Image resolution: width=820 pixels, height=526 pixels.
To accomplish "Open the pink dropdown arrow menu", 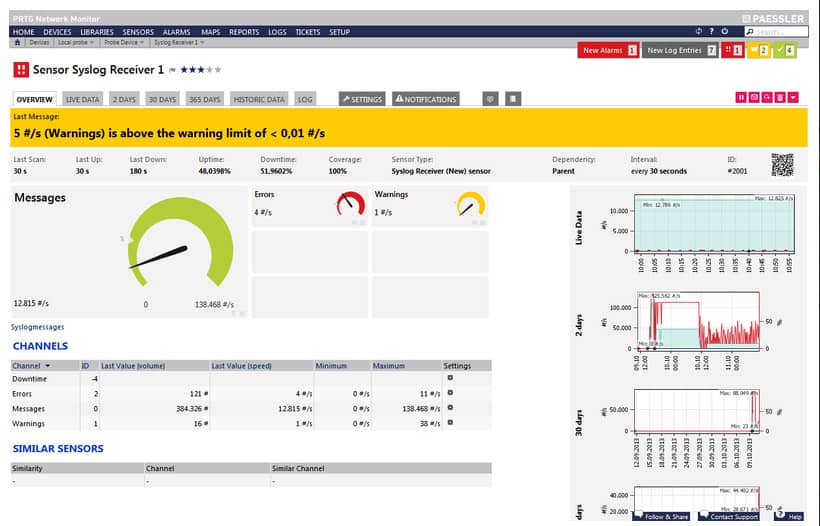I will tap(793, 97).
